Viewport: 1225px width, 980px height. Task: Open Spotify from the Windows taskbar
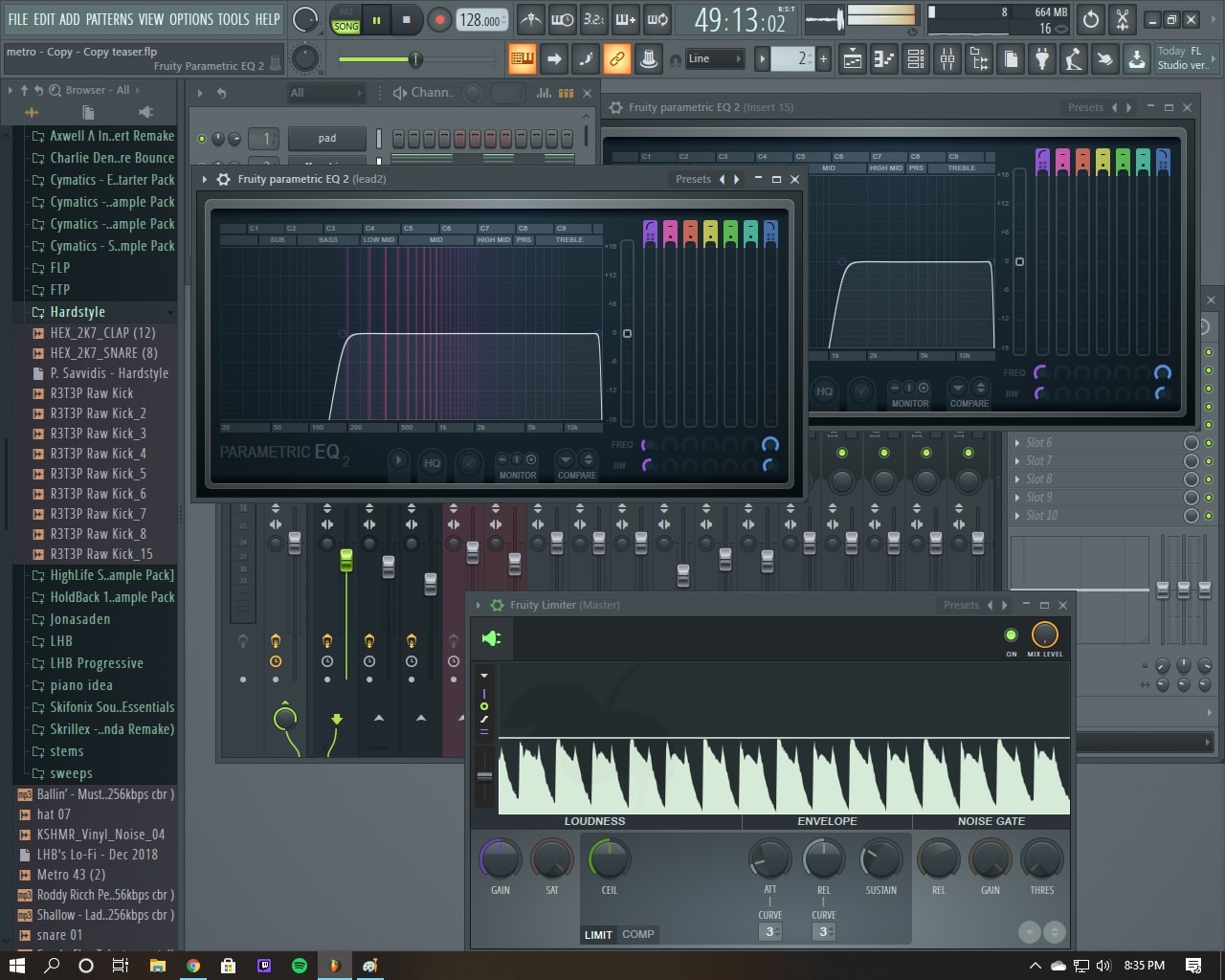pos(299,966)
